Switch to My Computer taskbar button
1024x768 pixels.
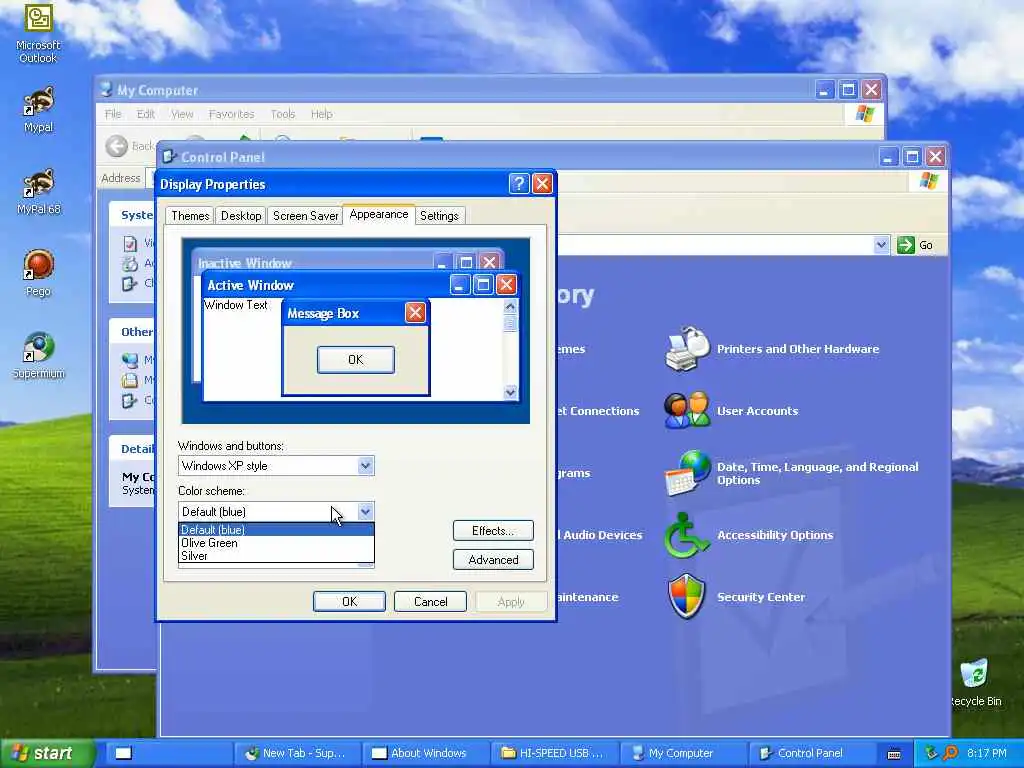pyautogui.click(x=683, y=753)
